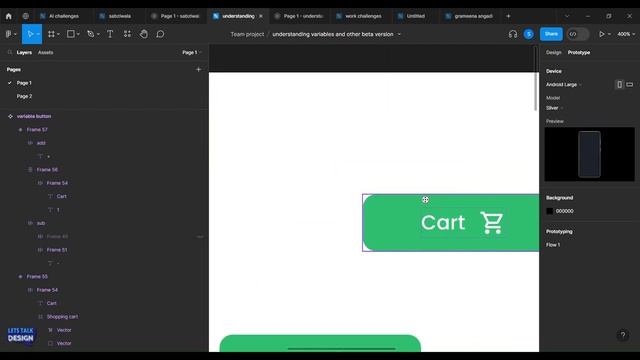Toggle visibility of the dimmed Frame layer
This screenshot has width=640, height=360.
(x=200, y=237)
